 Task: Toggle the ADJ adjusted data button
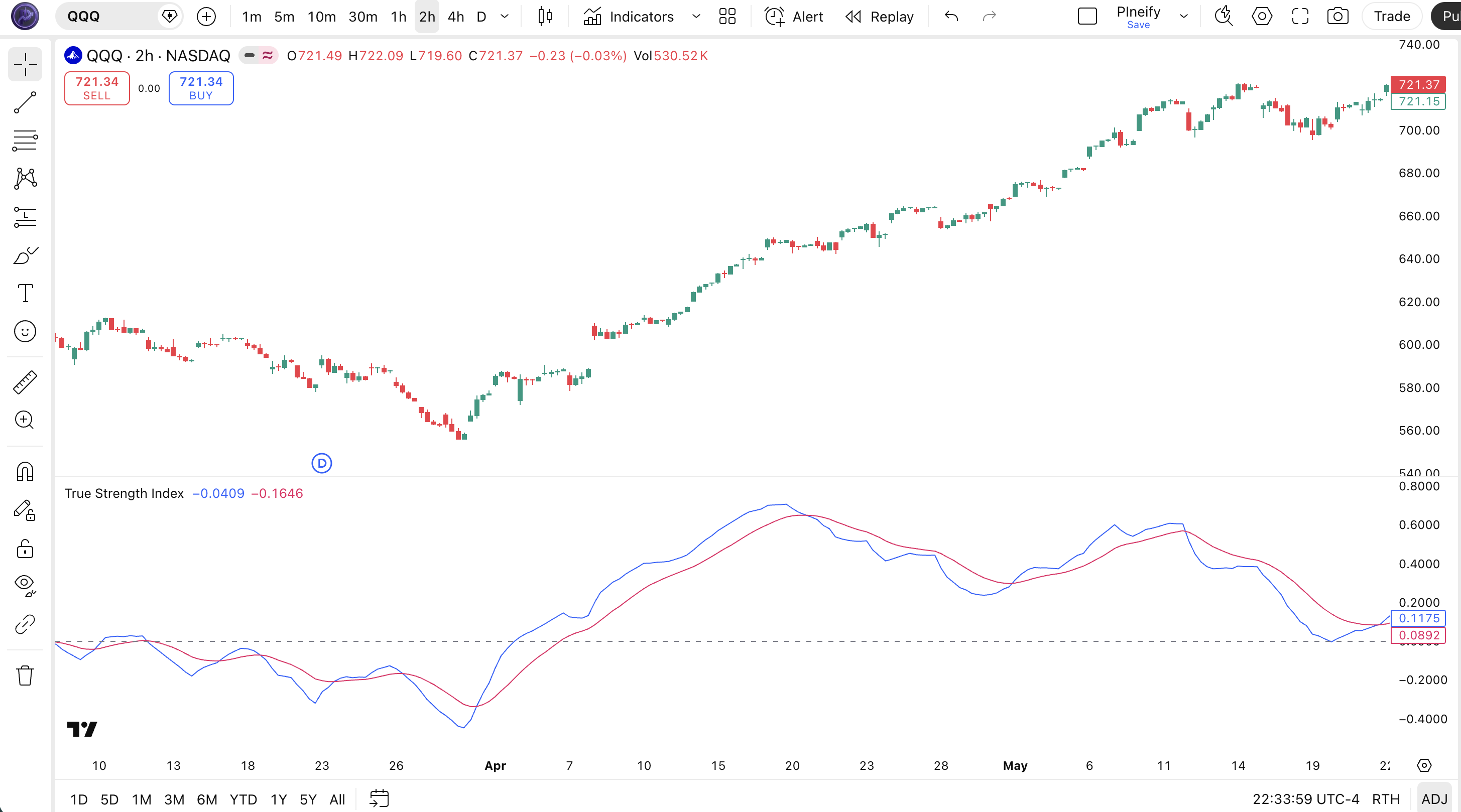pyautogui.click(x=1434, y=799)
